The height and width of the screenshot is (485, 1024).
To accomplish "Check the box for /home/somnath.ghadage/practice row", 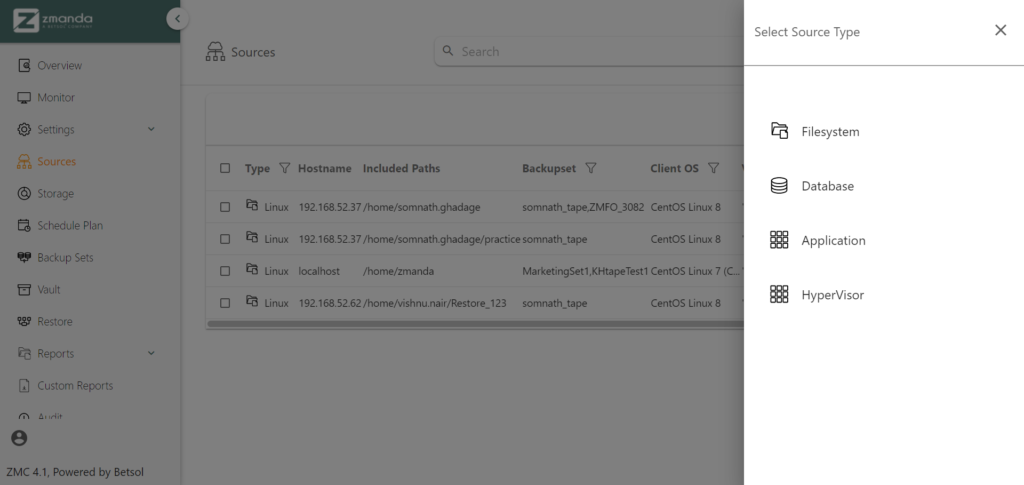I will pyautogui.click(x=225, y=239).
